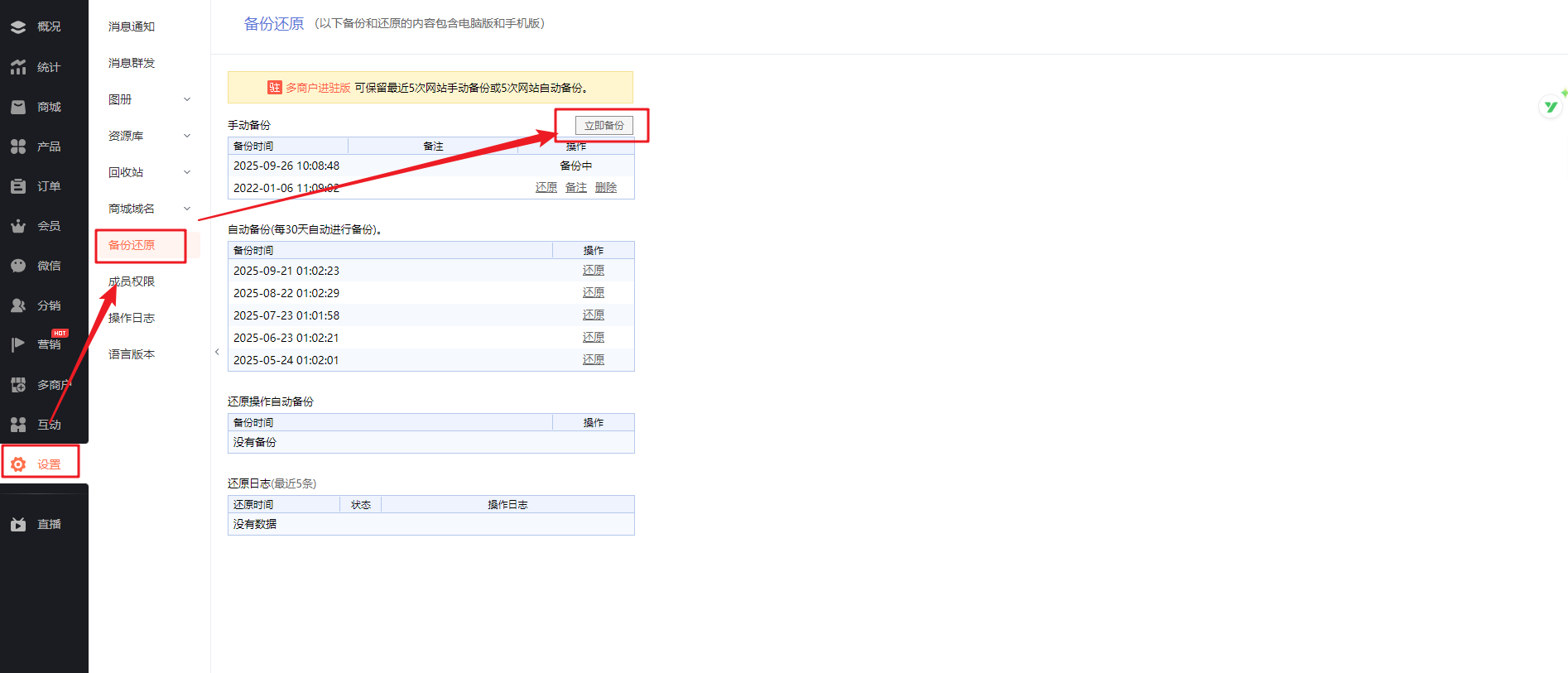Click the 备注 column header in manual backups
Viewport: 1568px width, 673px height.
click(x=434, y=147)
